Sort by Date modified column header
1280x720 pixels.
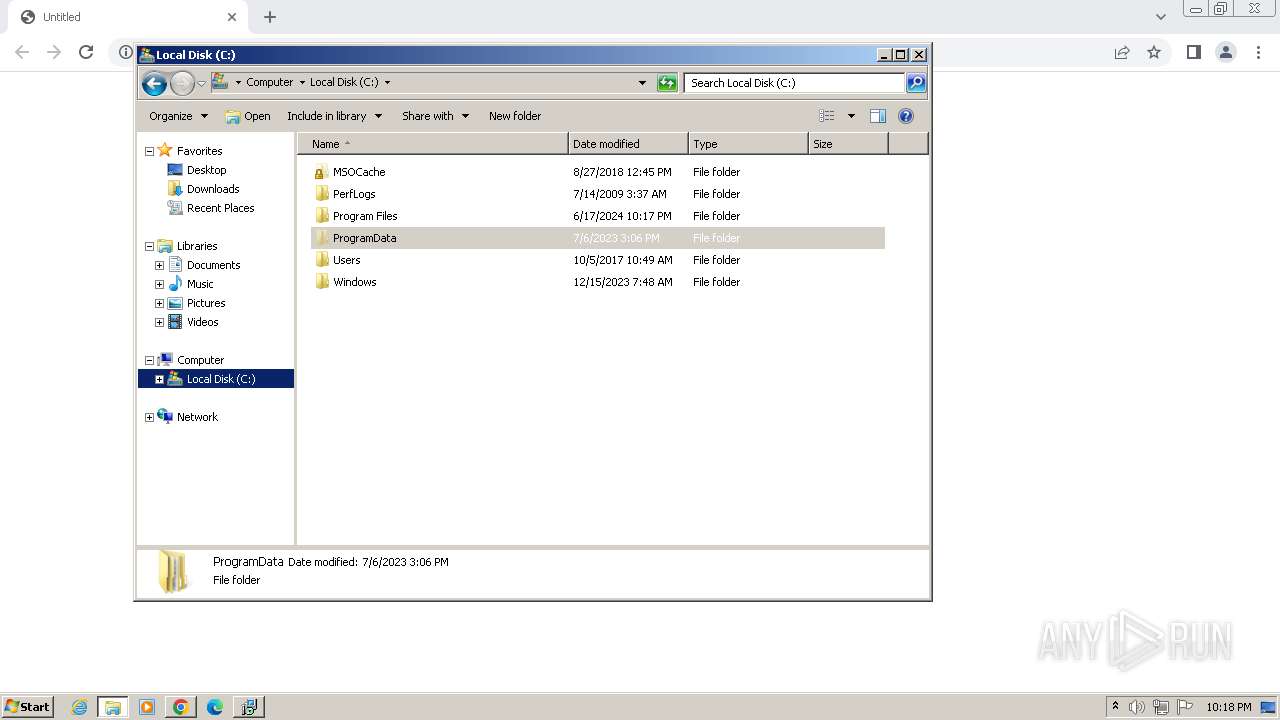click(x=628, y=144)
